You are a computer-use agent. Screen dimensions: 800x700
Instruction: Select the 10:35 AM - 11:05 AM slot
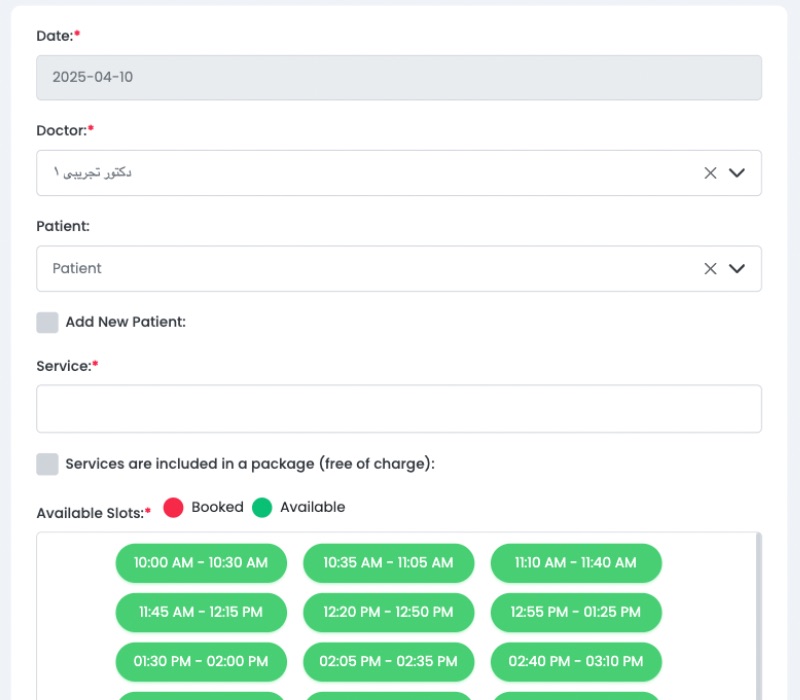pyautogui.click(x=388, y=563)
